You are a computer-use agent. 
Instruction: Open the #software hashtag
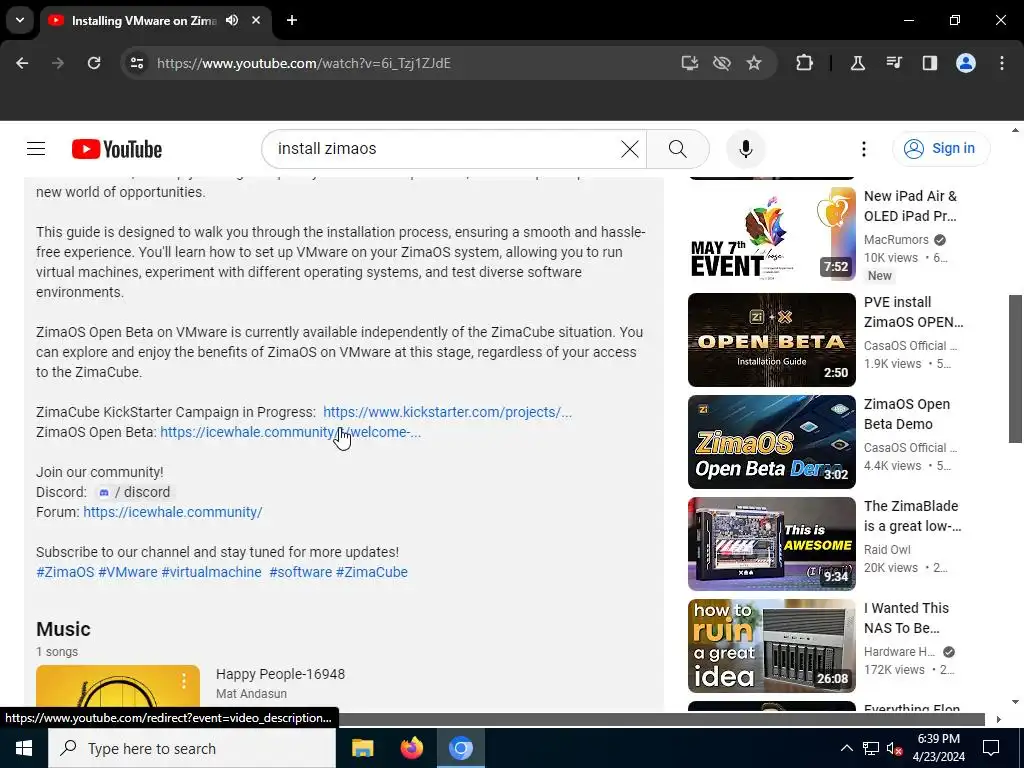pos(300,572)
